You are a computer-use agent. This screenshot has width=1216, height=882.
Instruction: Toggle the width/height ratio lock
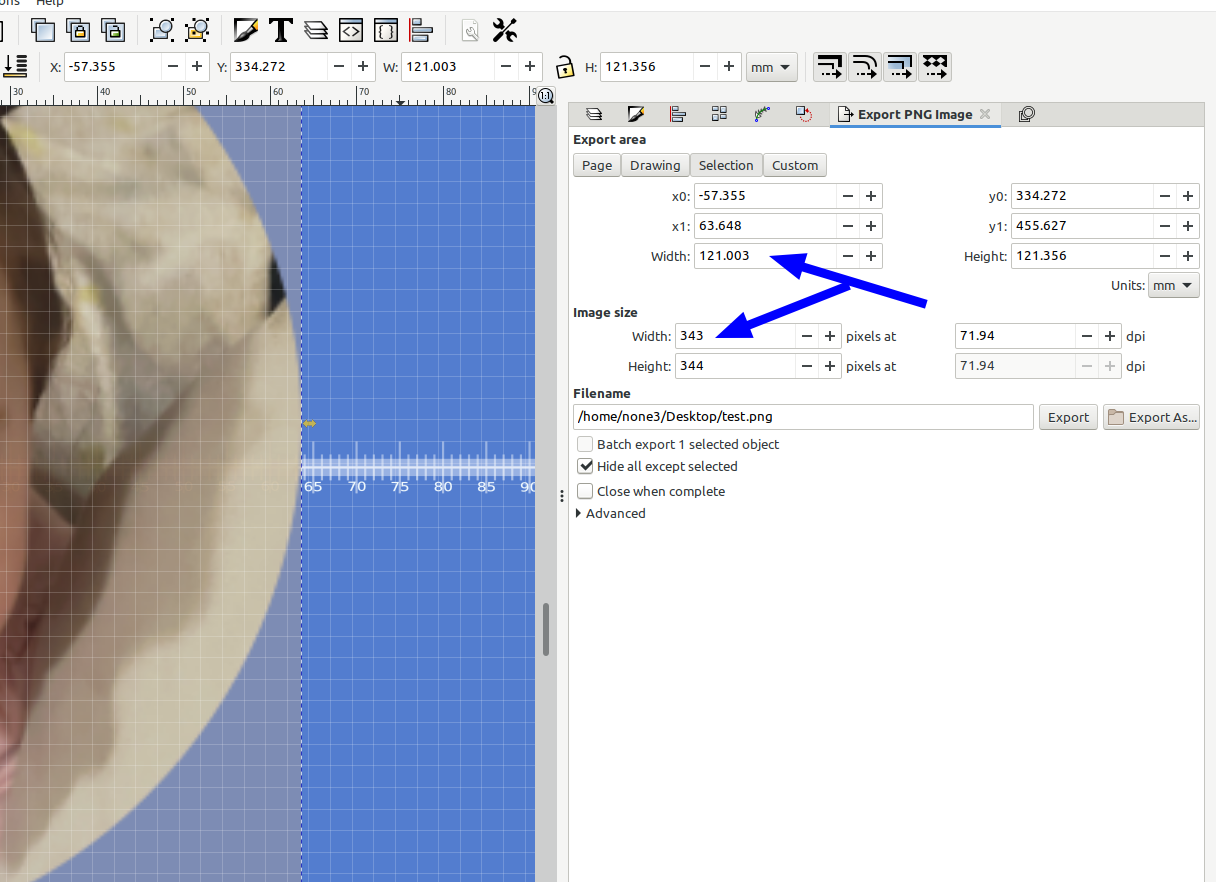coord(564,68)
